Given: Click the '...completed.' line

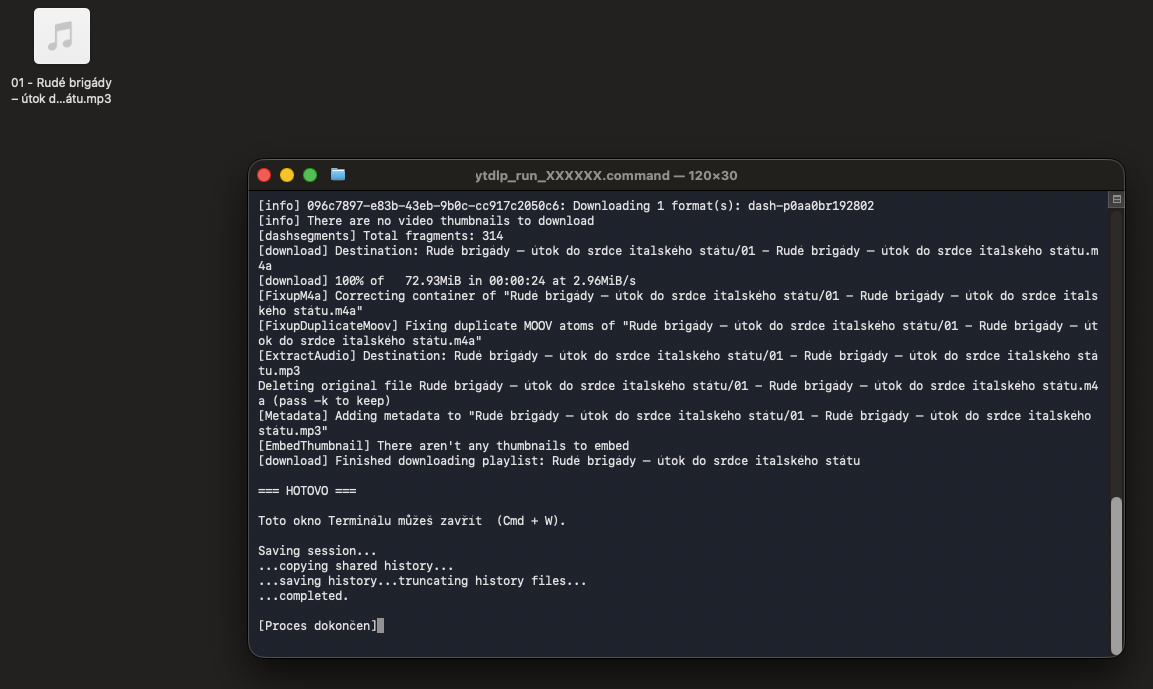Looking at the screenshot, I should coord(303,596).
